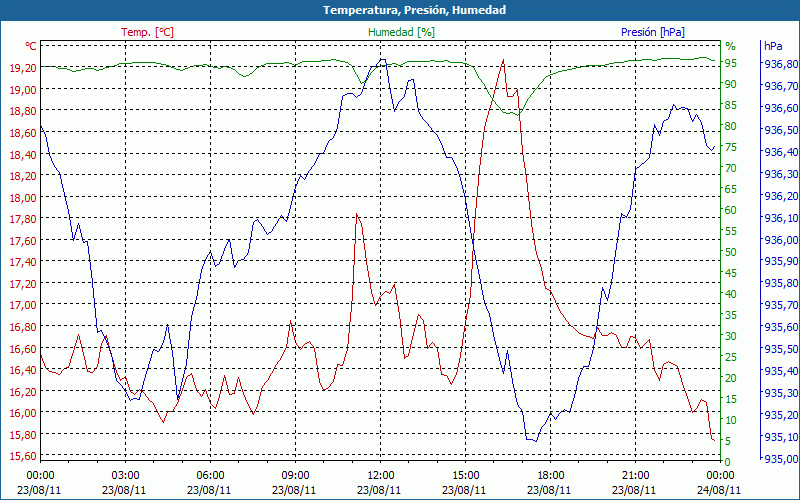Click the "936,80" pressure axis value
Image resolution: width=800 pixels, height=500 pixels.
tap(779, 64)
